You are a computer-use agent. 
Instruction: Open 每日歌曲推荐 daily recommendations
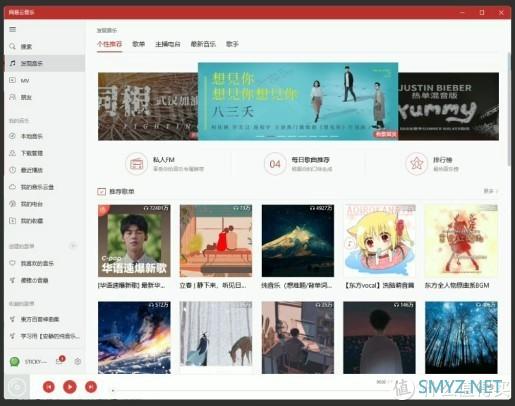pyautogui.click(x=298, y=164)
